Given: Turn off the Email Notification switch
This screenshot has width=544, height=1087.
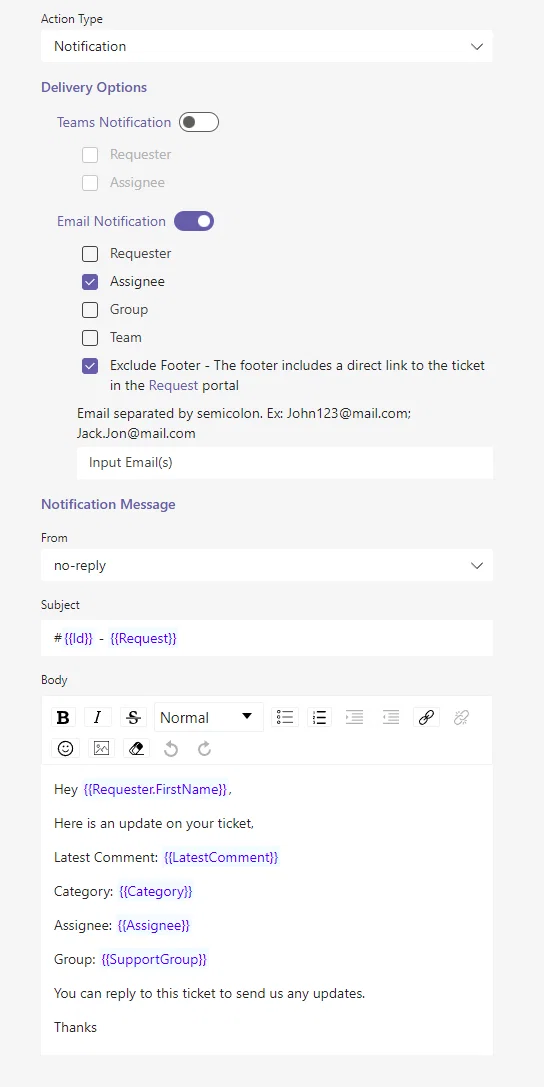Looking at the screenshot, I should [194, 221].
